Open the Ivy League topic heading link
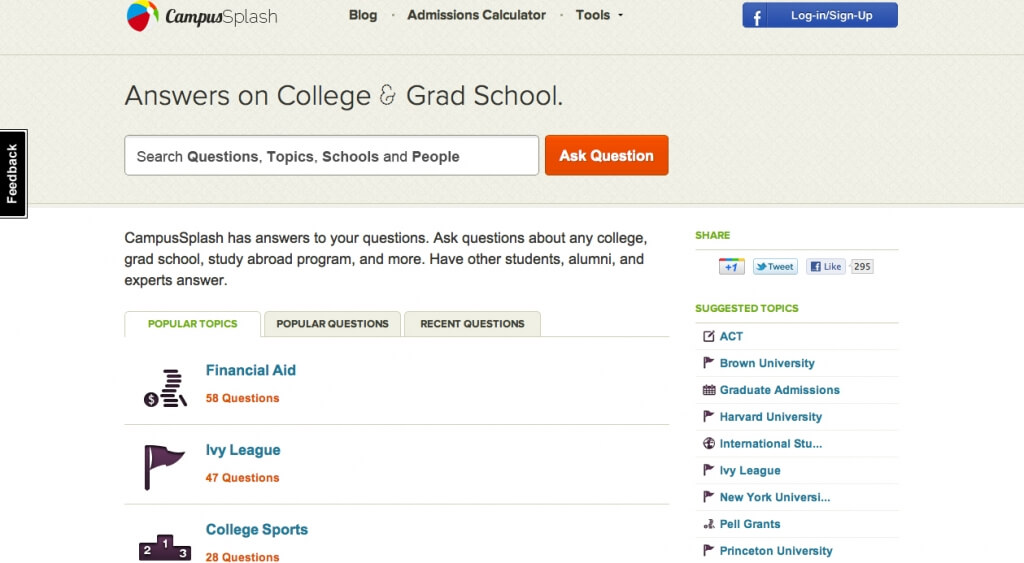Image resolution: width=1024 pixels, height=563 pixels. click(x=243, y=450)
